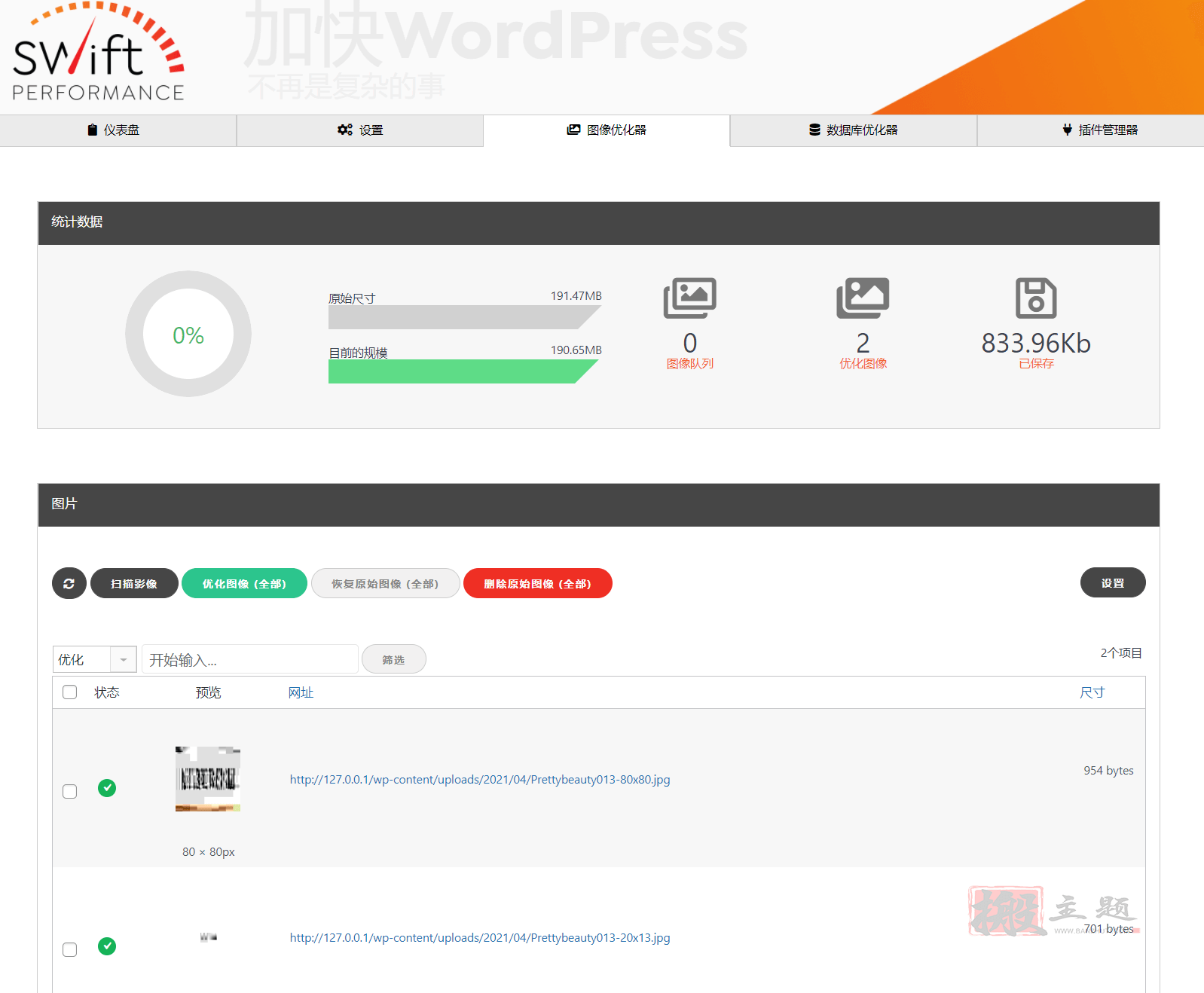
Task: Select the 图像优化器 tab
Action: [607, 130]
